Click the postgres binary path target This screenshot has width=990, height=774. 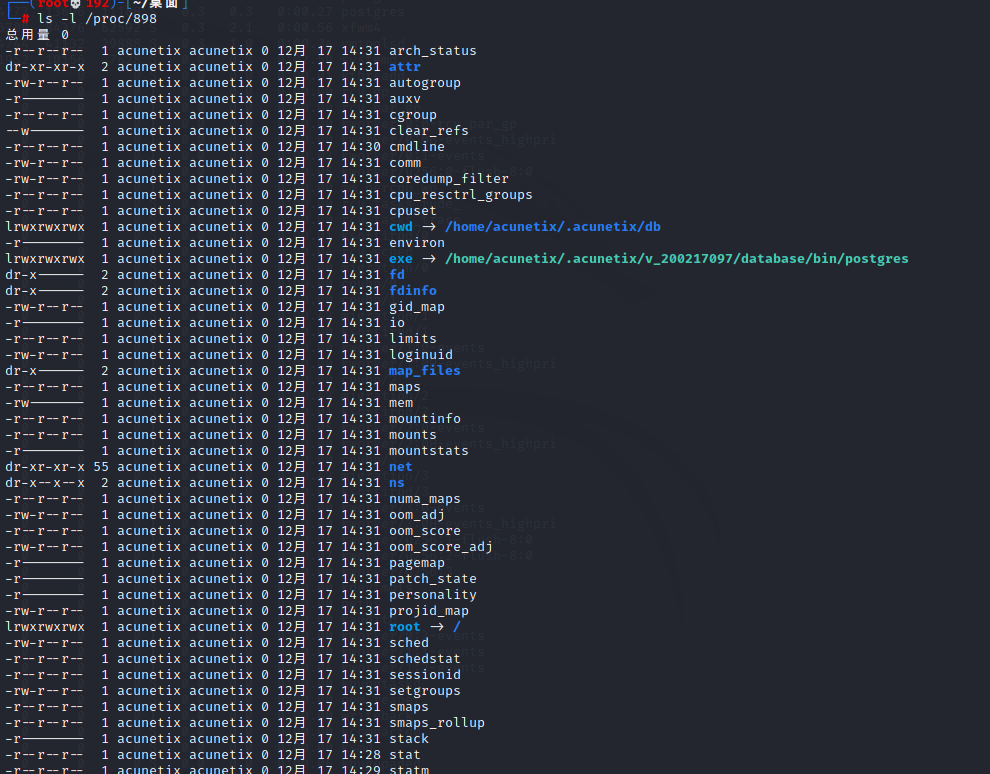tap(676, 258)
